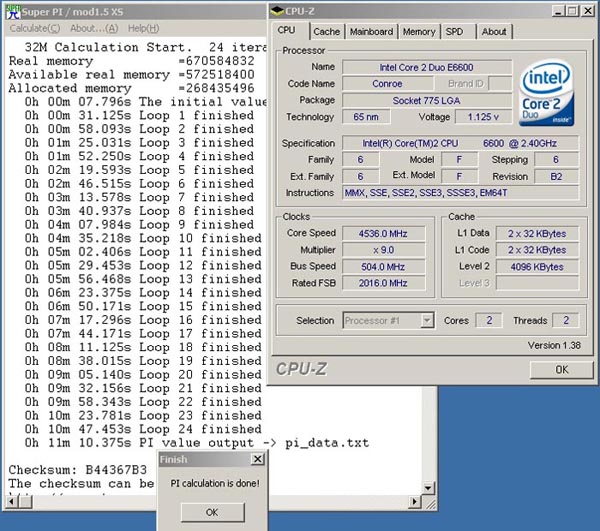
Task: Click the 'PI calculation is done!' message
Action: click(215, 484)
